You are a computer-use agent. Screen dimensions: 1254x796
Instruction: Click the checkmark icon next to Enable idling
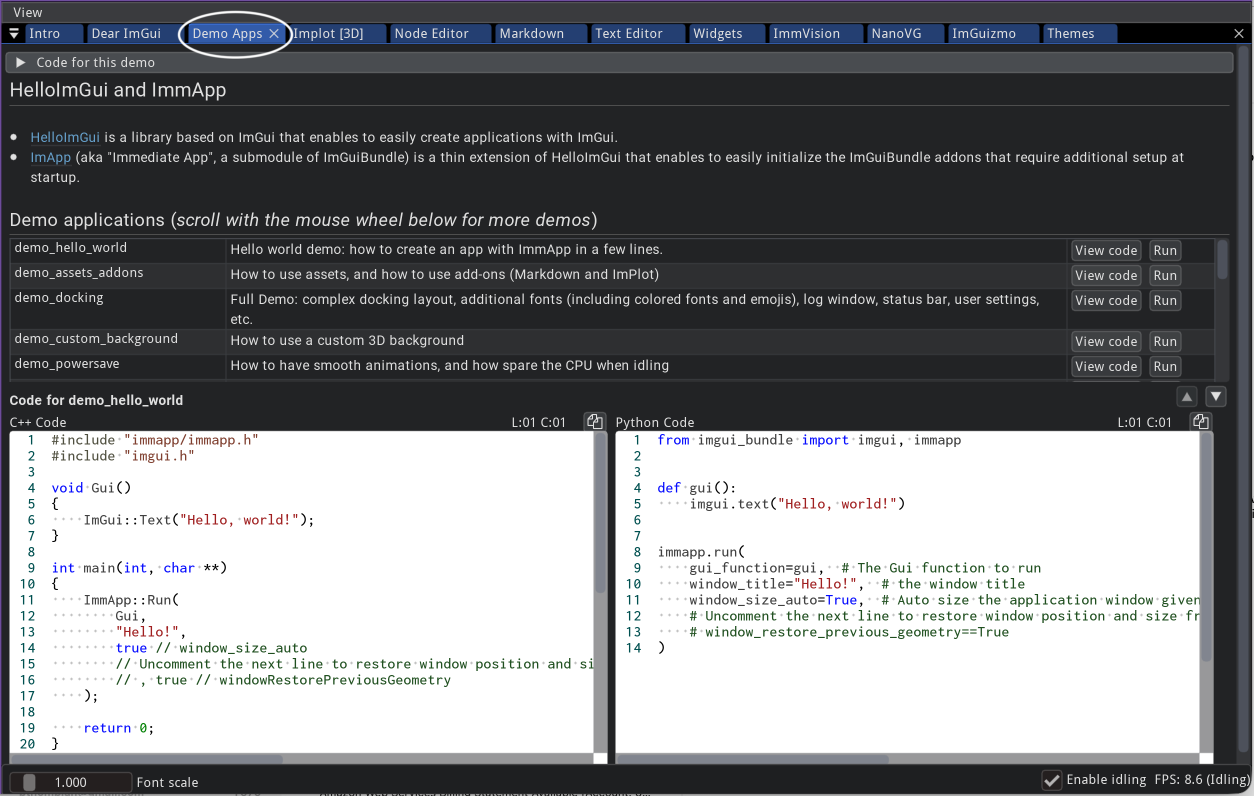point(1051,779)
